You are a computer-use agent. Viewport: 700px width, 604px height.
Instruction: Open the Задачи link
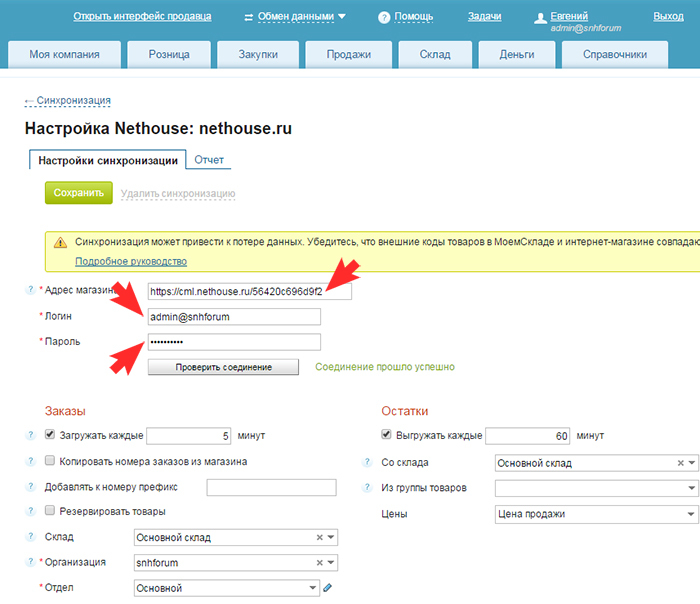tap(484, 17)
